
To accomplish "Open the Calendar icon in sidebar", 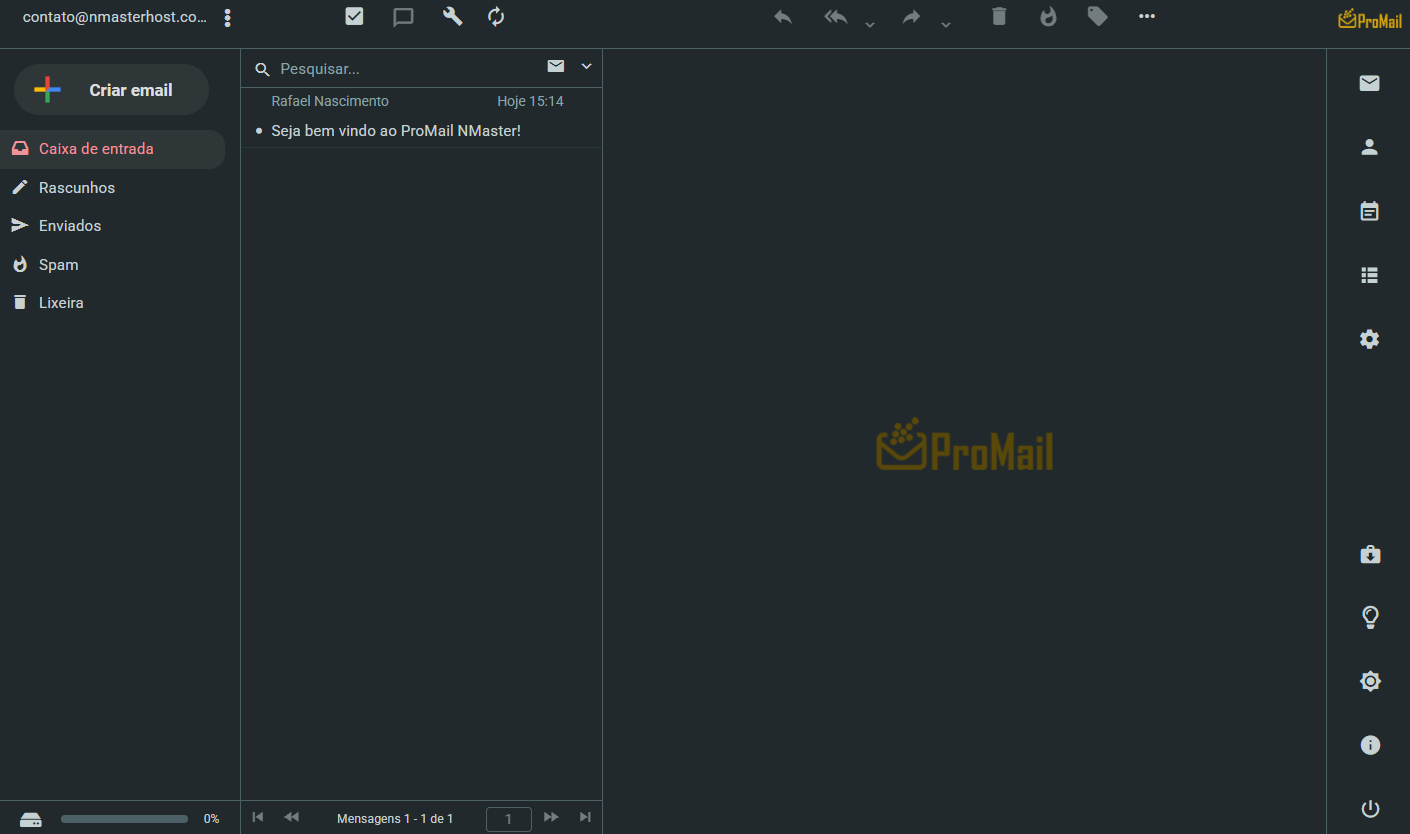I will [x=1370, y=211].
